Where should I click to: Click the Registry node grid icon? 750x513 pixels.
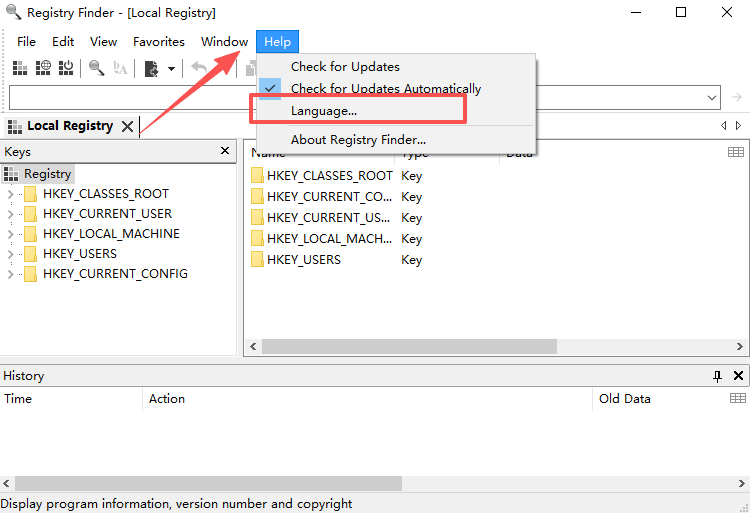(x=11, y=174)
